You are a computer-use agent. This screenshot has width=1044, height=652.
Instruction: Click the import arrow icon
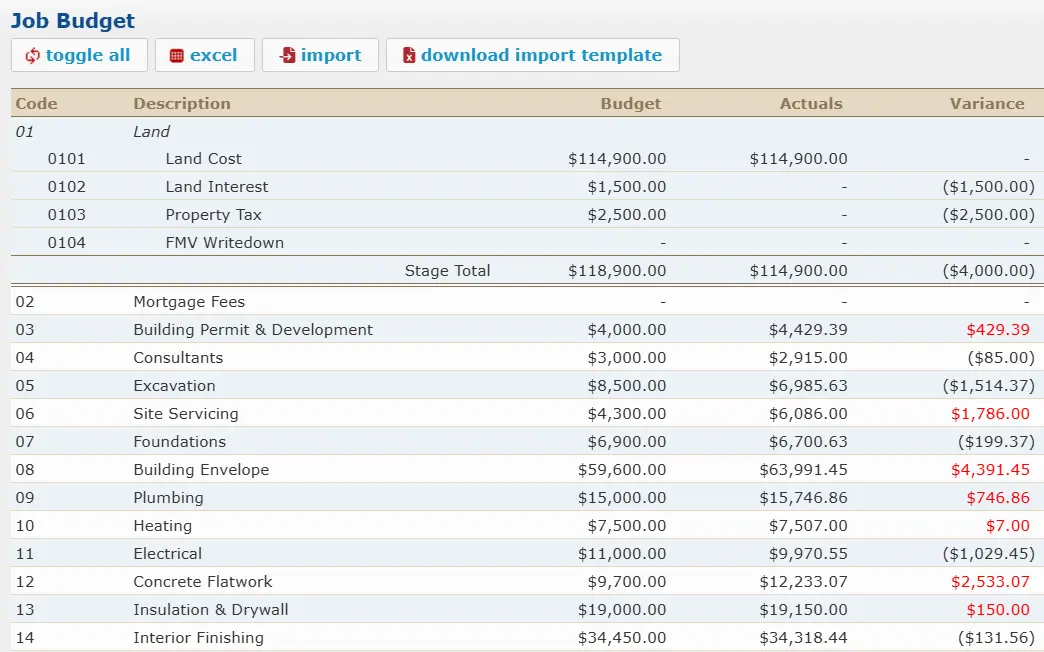tap(287, 55)
